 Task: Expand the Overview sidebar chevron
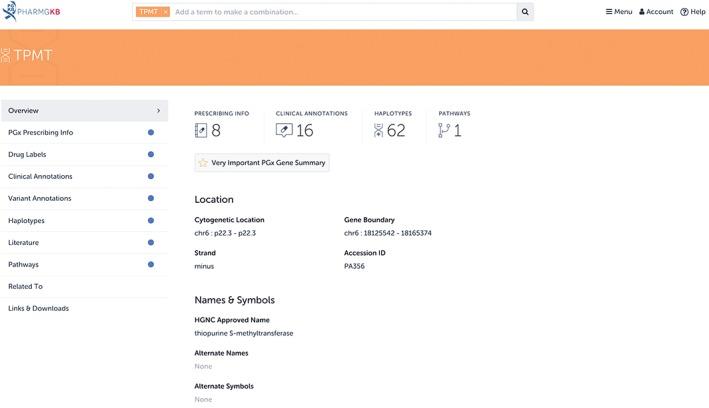pos(158,111)
